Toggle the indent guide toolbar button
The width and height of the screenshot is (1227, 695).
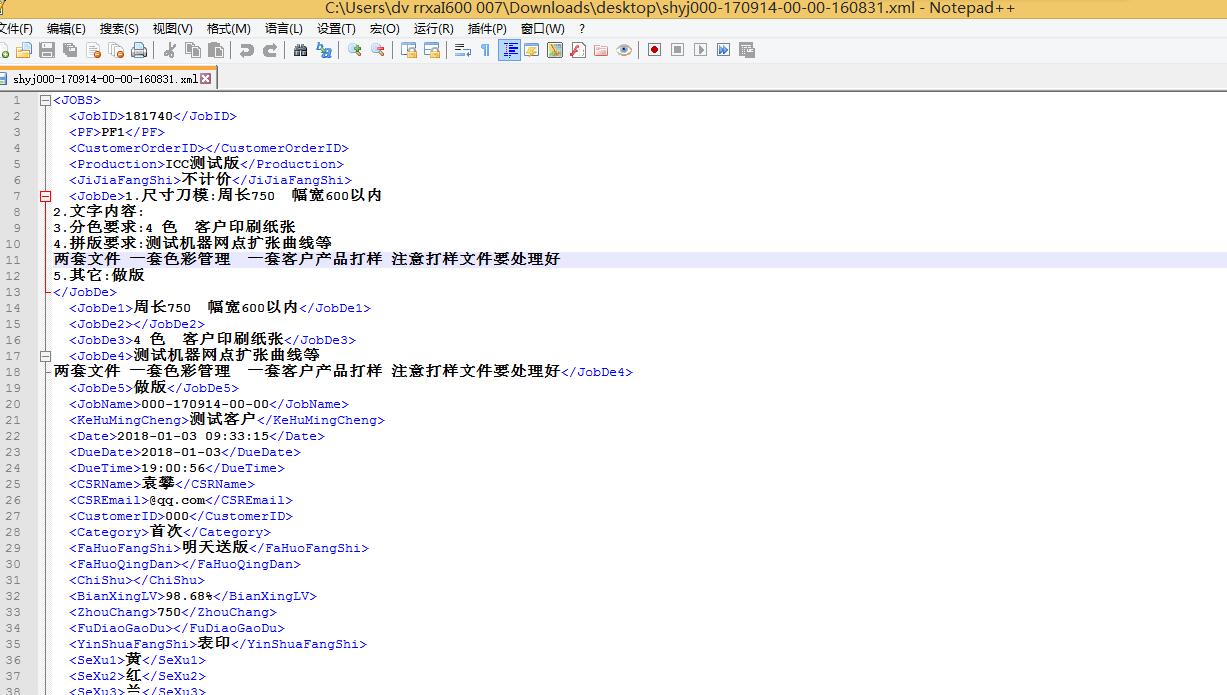click(510, 50)
